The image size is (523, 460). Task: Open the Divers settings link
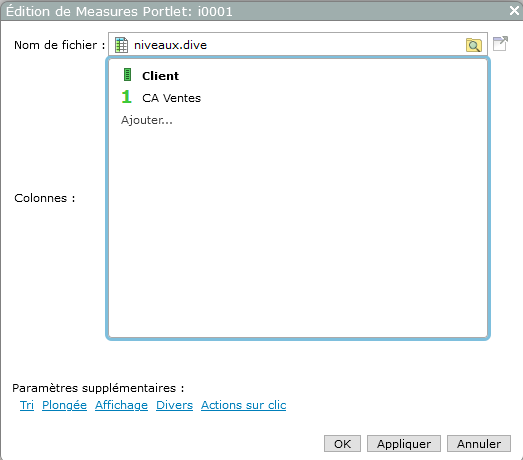[x=174, y=405]
